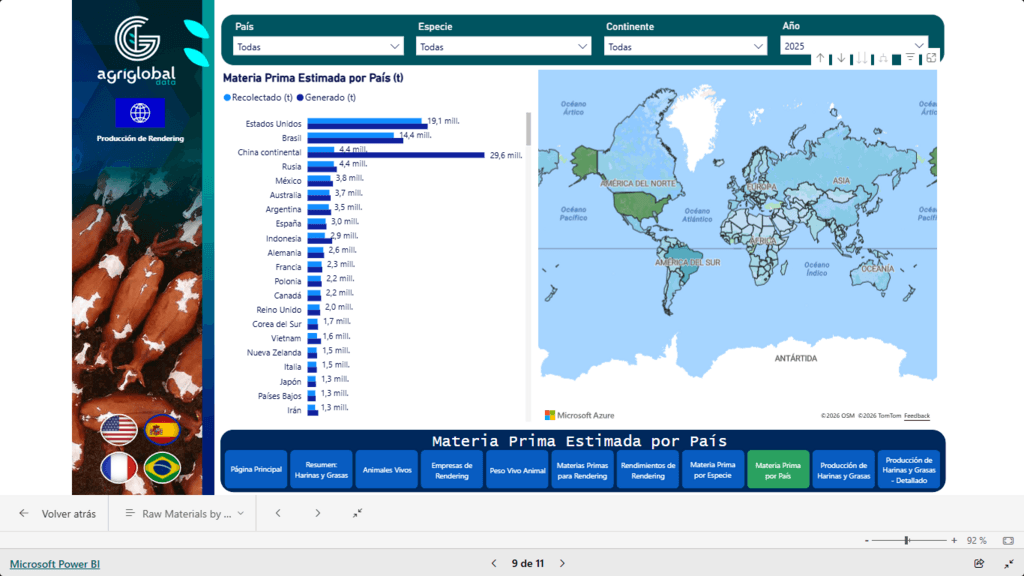Viewport: 1024px width, 576px height.
Task: Click the bar chart vertical scrollbar
Action: pos(528,129)
